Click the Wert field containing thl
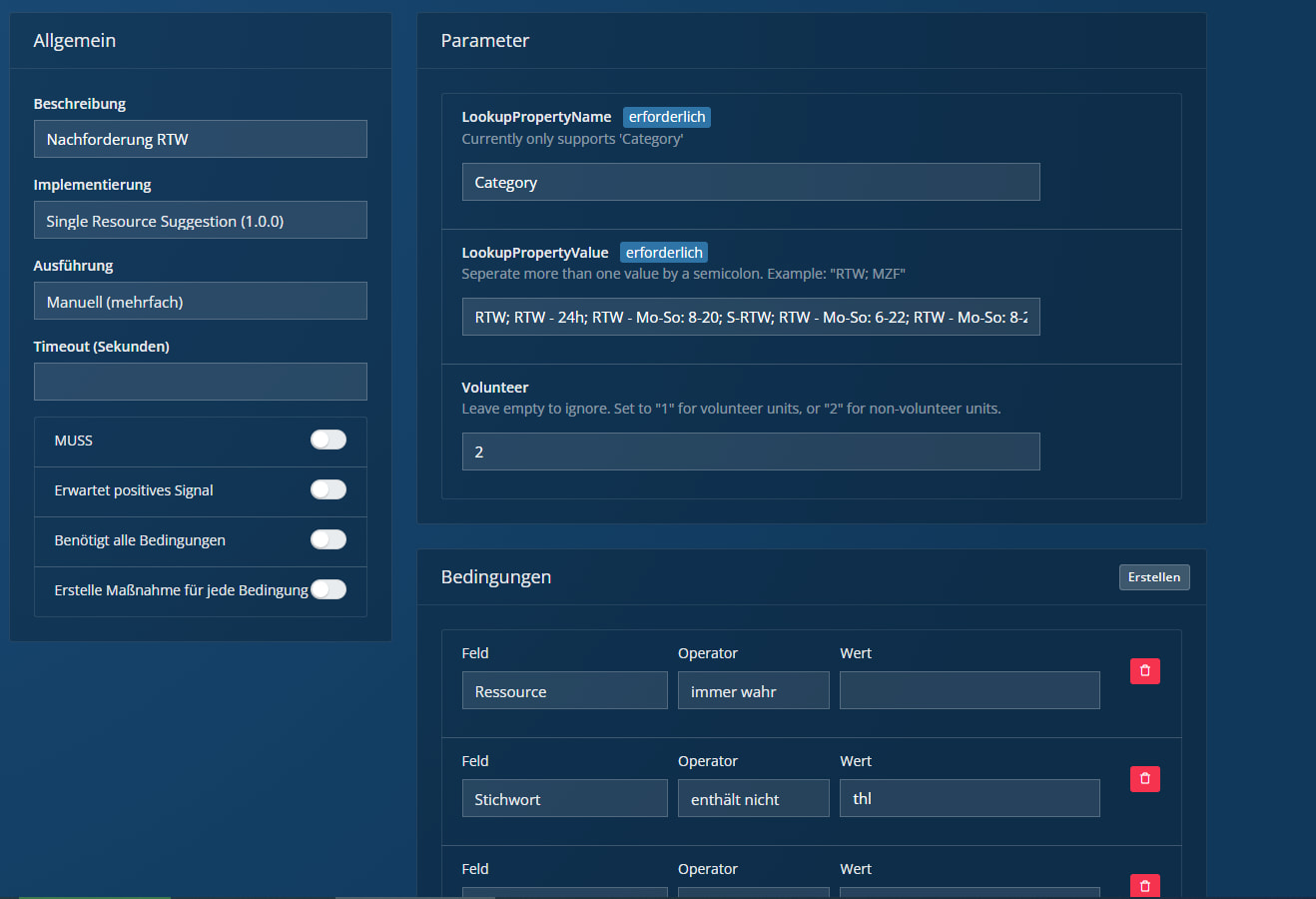The image size is (1316, 899). point(969,799)
